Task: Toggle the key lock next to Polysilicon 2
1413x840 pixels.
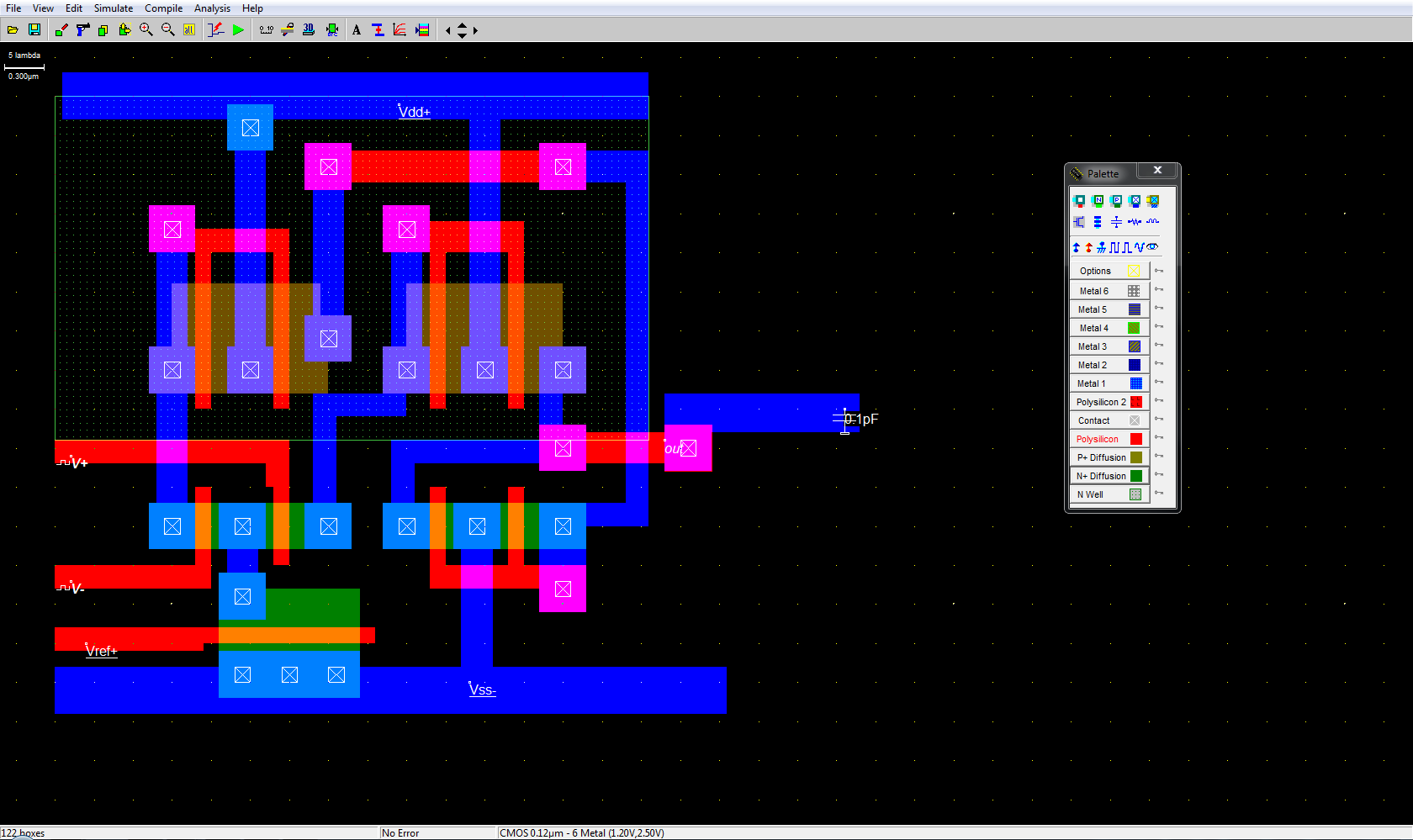Action: 1159,400
